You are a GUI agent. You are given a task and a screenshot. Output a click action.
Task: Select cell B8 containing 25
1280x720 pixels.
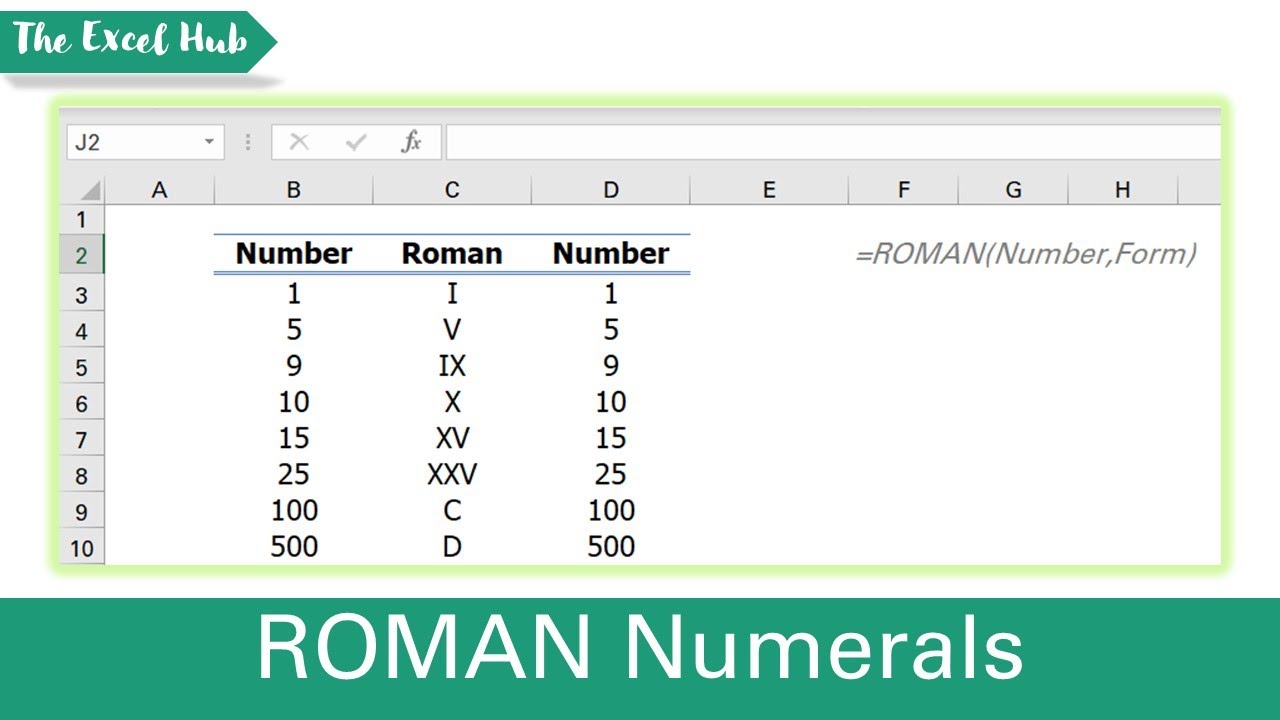click(293, 474)
